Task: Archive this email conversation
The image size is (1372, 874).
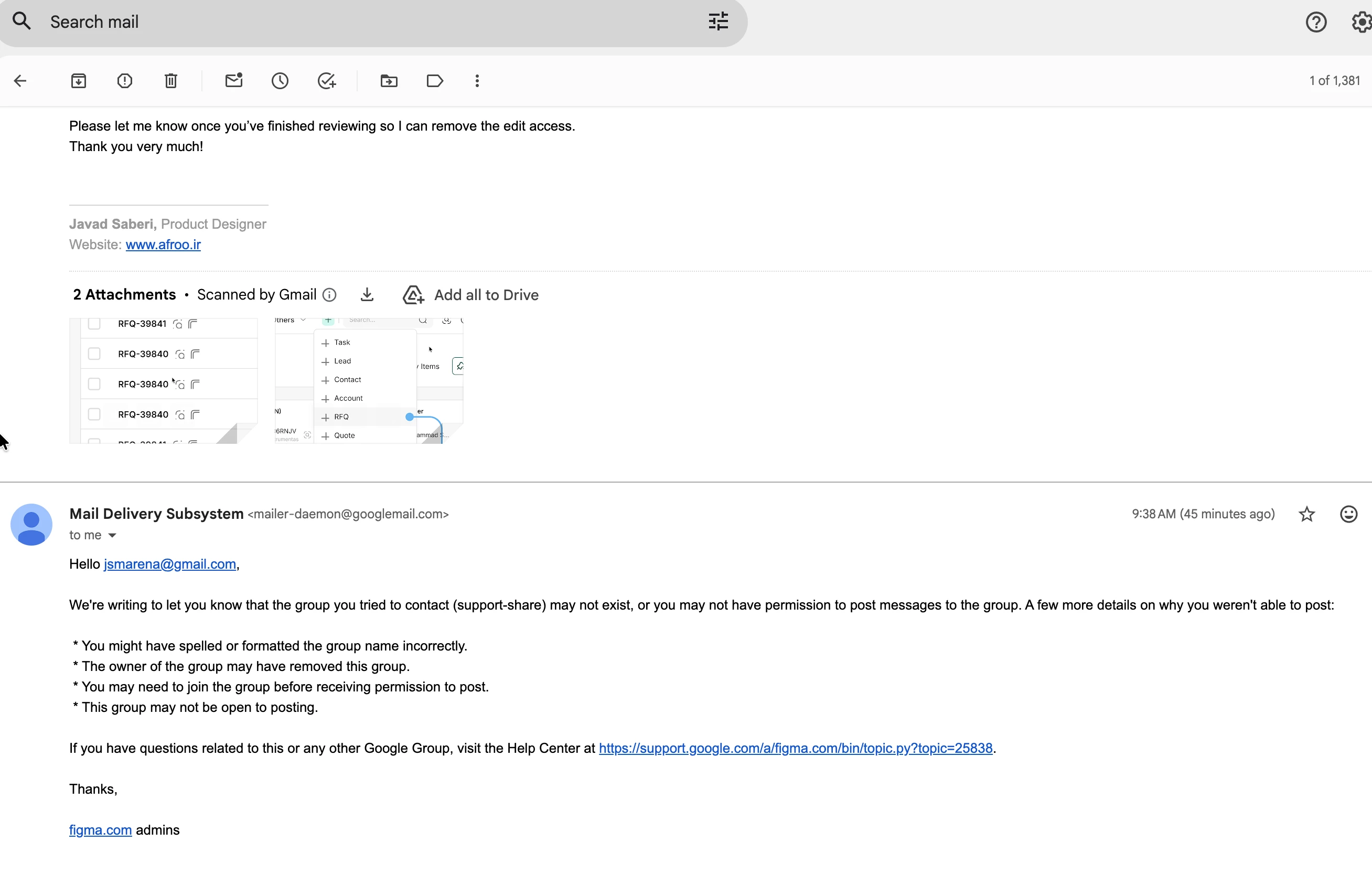Action: point(79,81)
